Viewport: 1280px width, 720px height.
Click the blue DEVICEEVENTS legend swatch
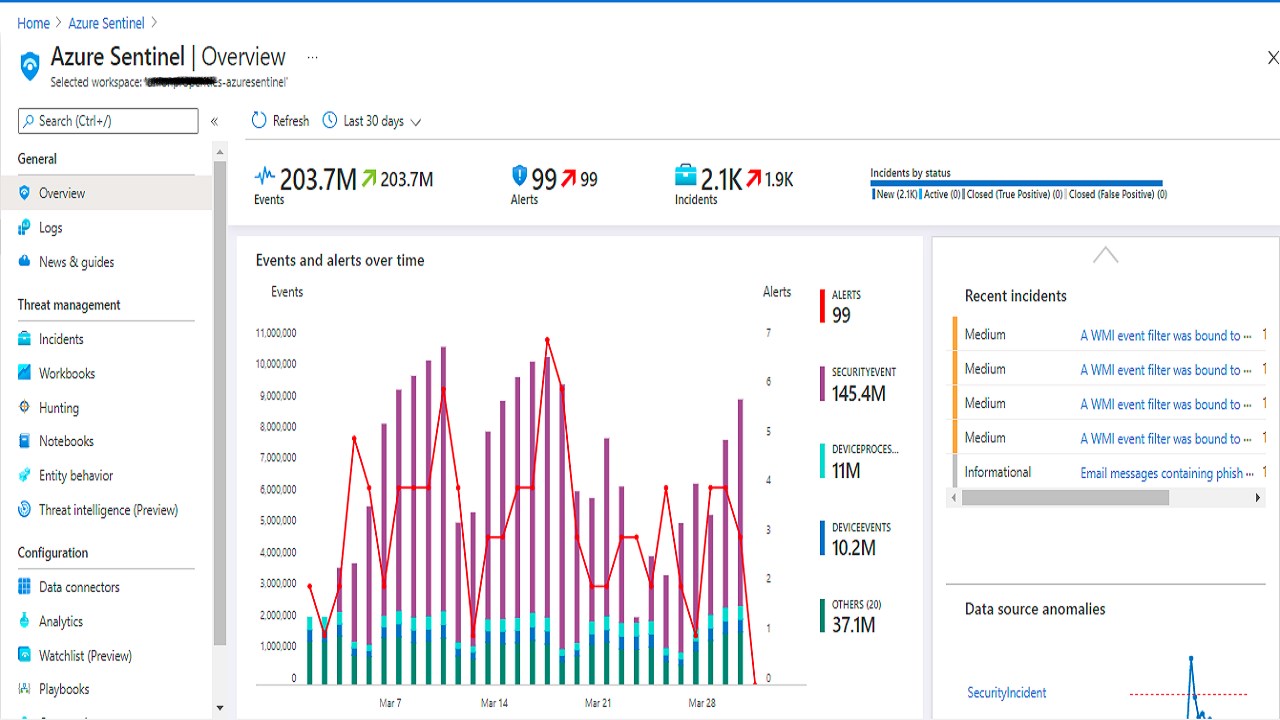823,539
